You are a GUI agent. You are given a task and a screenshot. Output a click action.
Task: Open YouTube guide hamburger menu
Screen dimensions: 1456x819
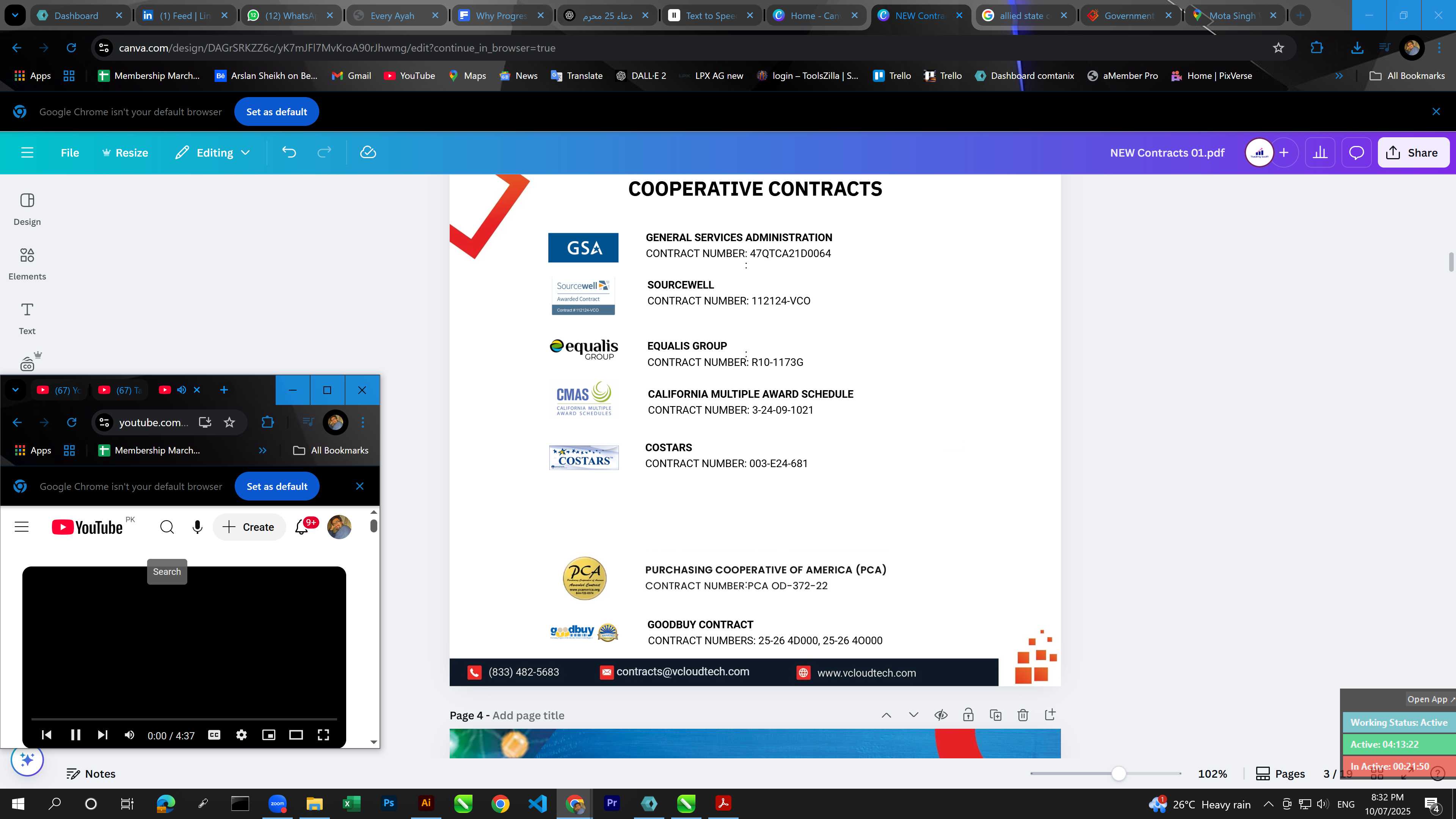(22, 527)
